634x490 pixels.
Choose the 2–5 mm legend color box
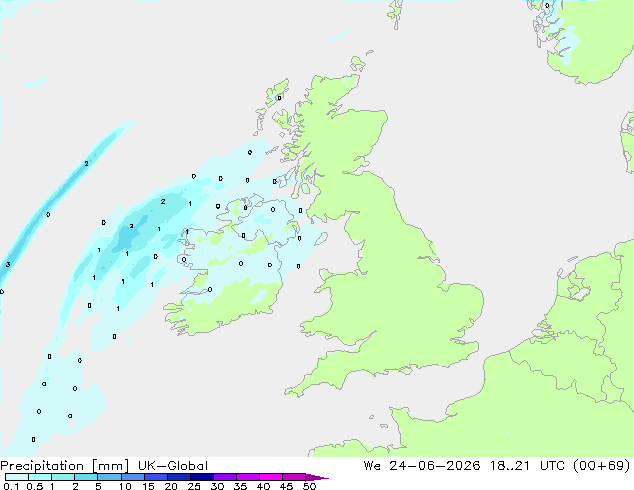click(x=86, y=477)
